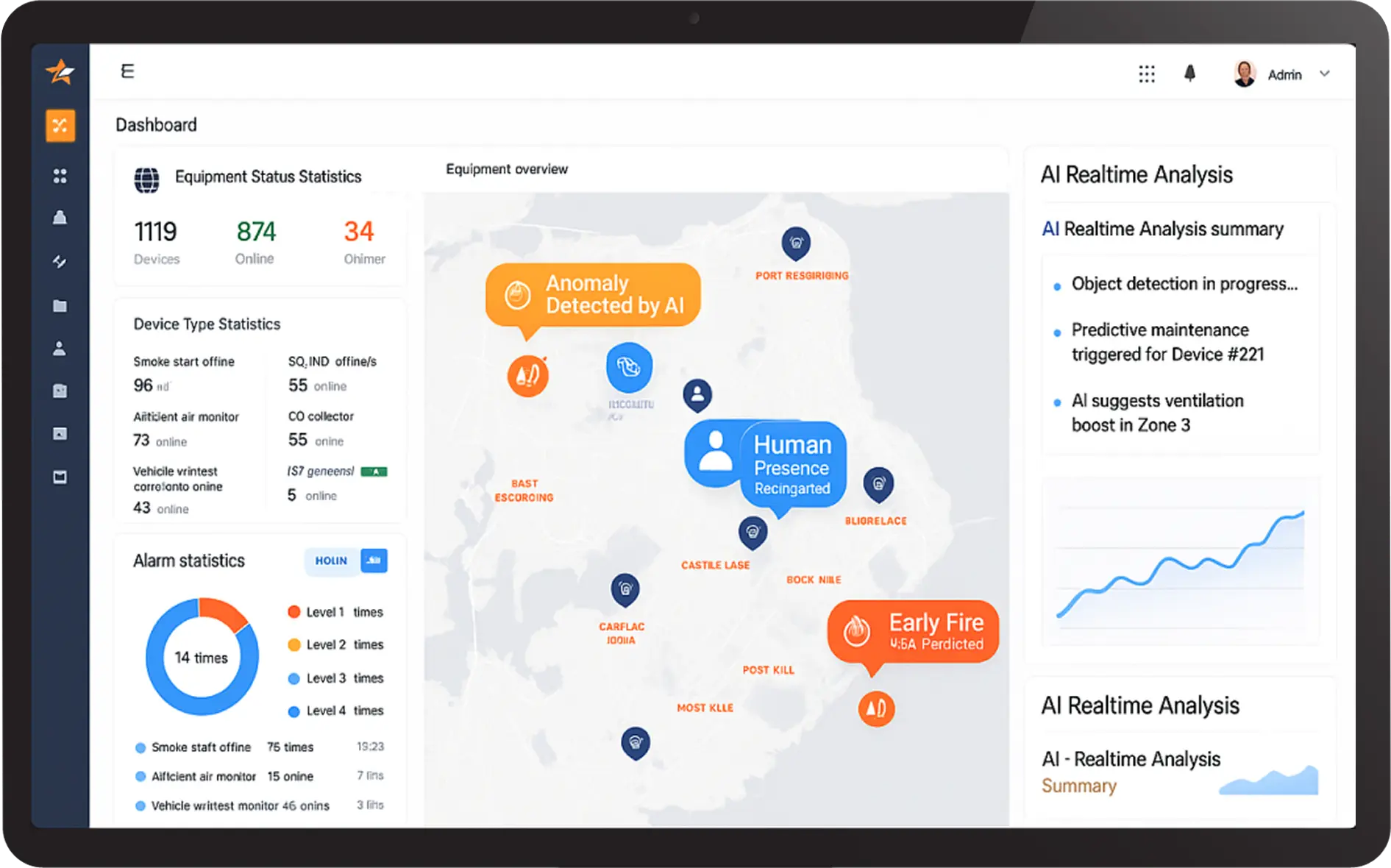Click the Early Fire alert callout
Screen dimensions: 1391x868
coord(913,632)
